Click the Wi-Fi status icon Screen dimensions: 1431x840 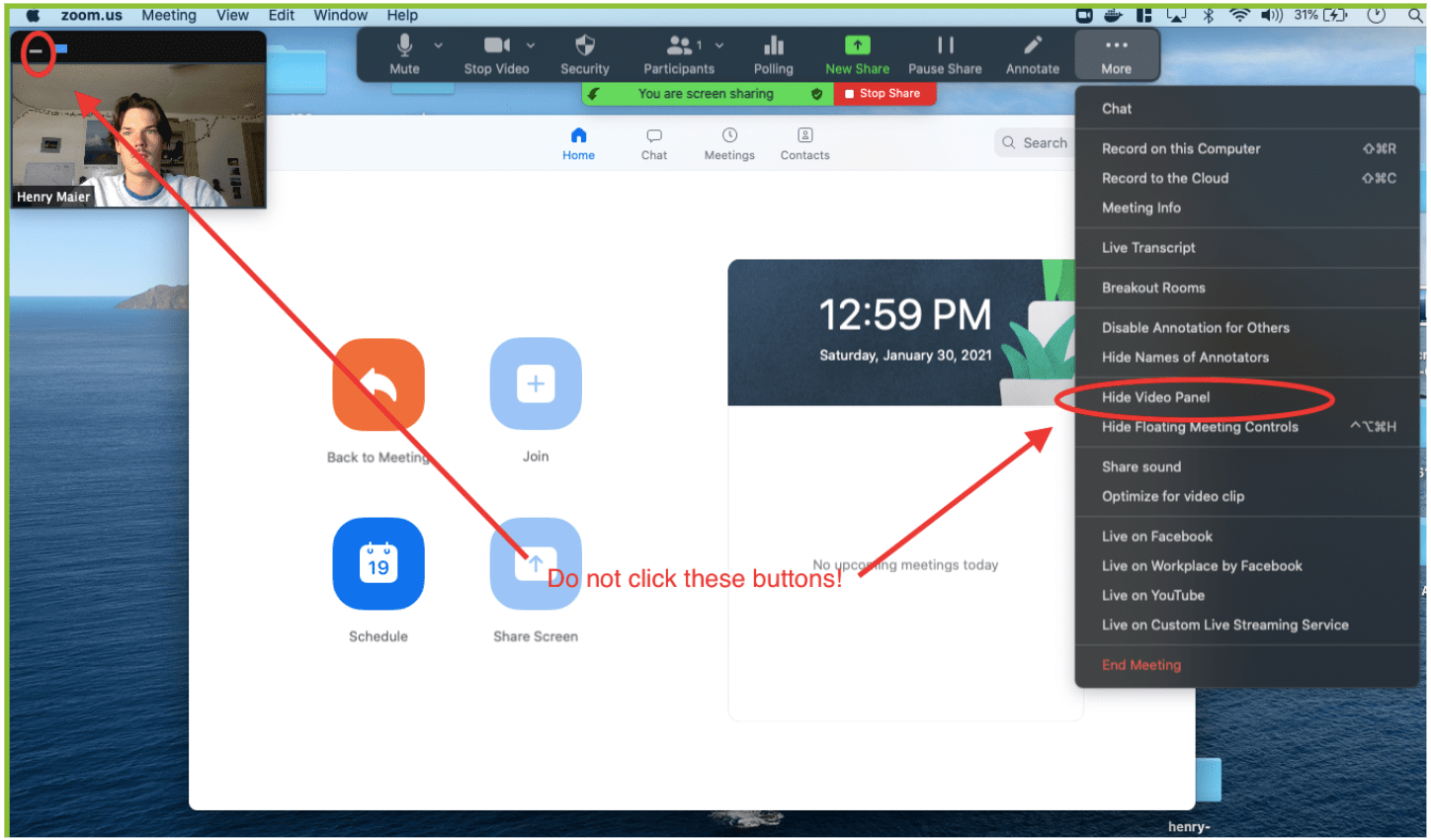(x=1239, y=15)
